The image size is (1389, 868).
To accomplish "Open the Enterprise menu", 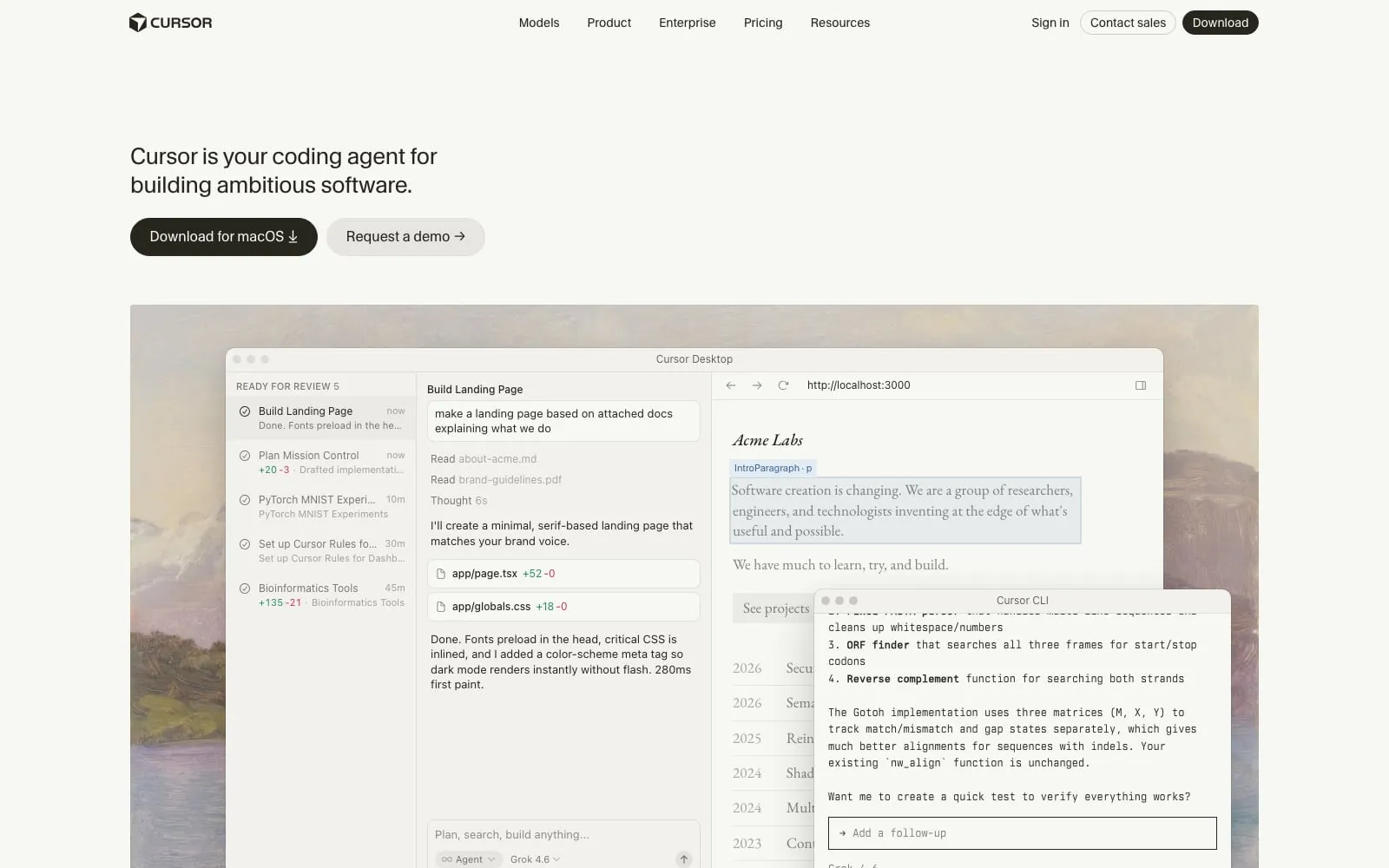I will (687, 23).
